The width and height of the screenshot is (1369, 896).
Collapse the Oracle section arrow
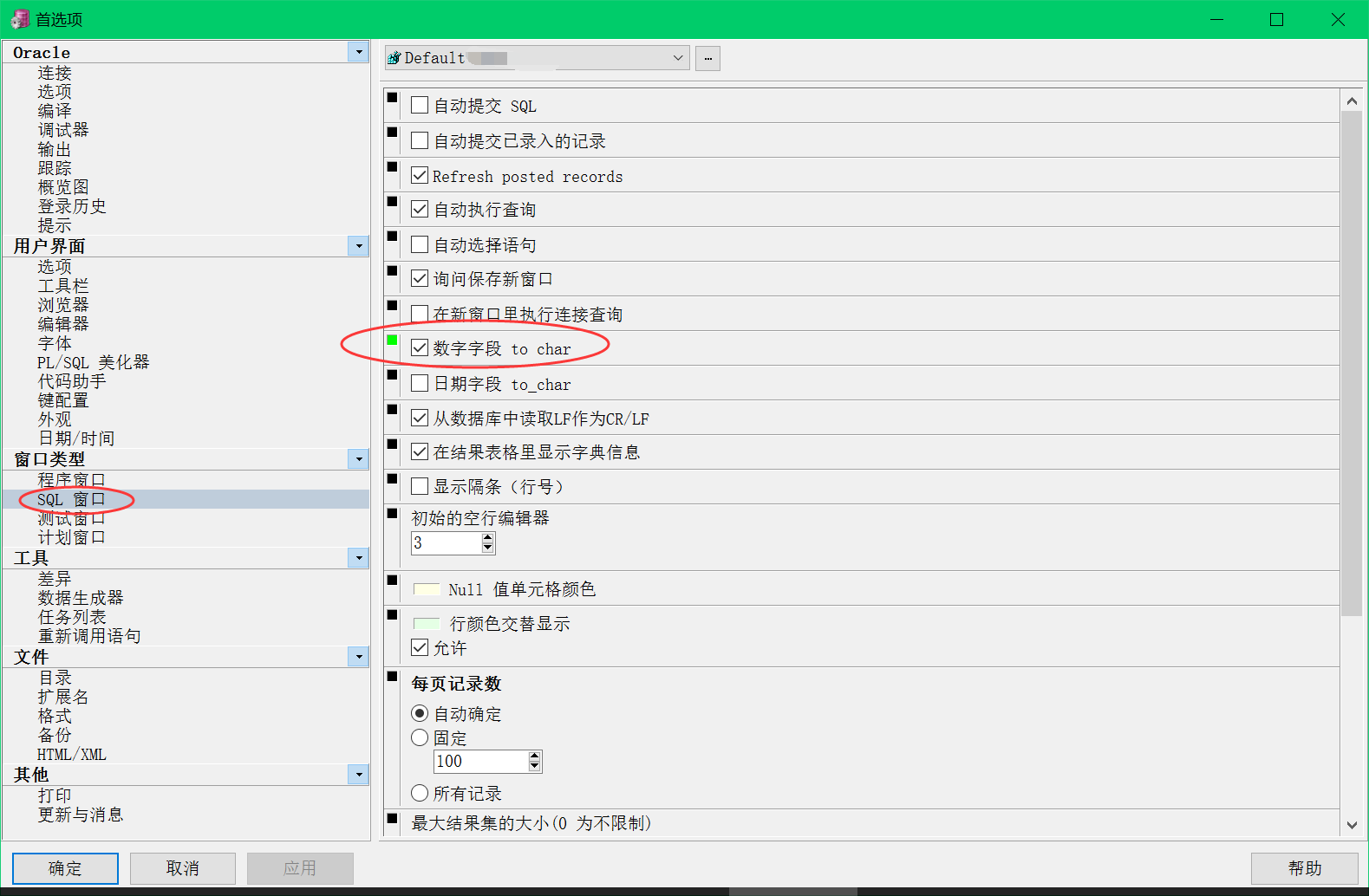pos(358,52)
